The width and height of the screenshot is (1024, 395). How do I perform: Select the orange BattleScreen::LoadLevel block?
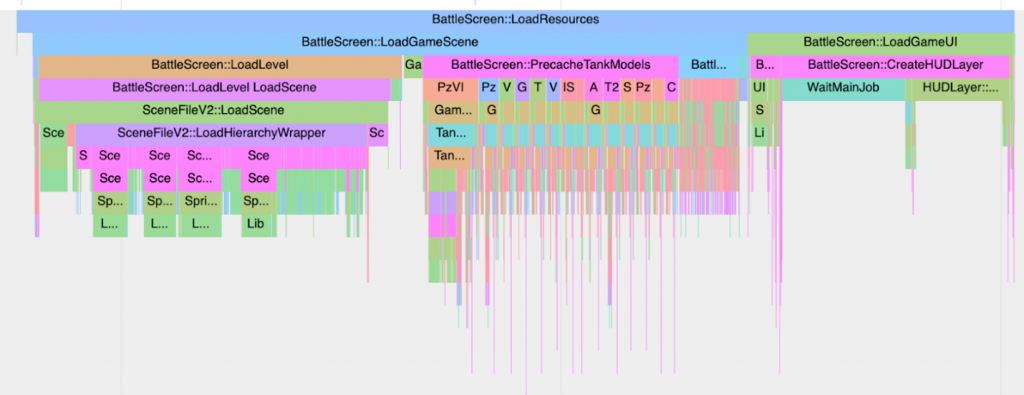tap(220, 65)
